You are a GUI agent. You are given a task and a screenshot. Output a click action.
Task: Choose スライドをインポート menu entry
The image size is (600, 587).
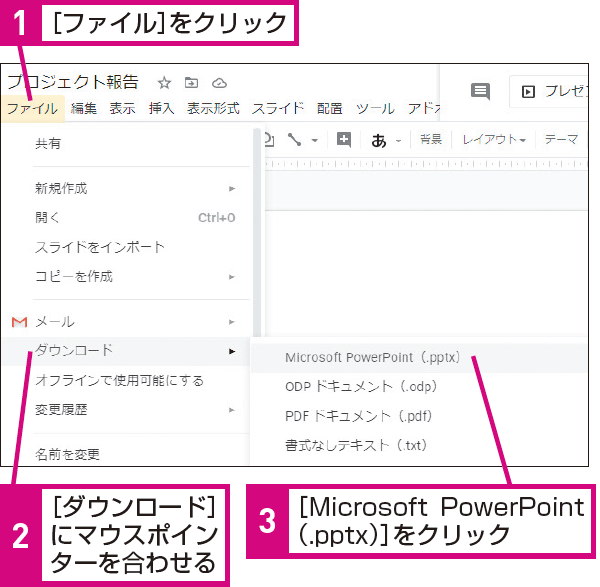pyautogui.click(x=126, y=247)
